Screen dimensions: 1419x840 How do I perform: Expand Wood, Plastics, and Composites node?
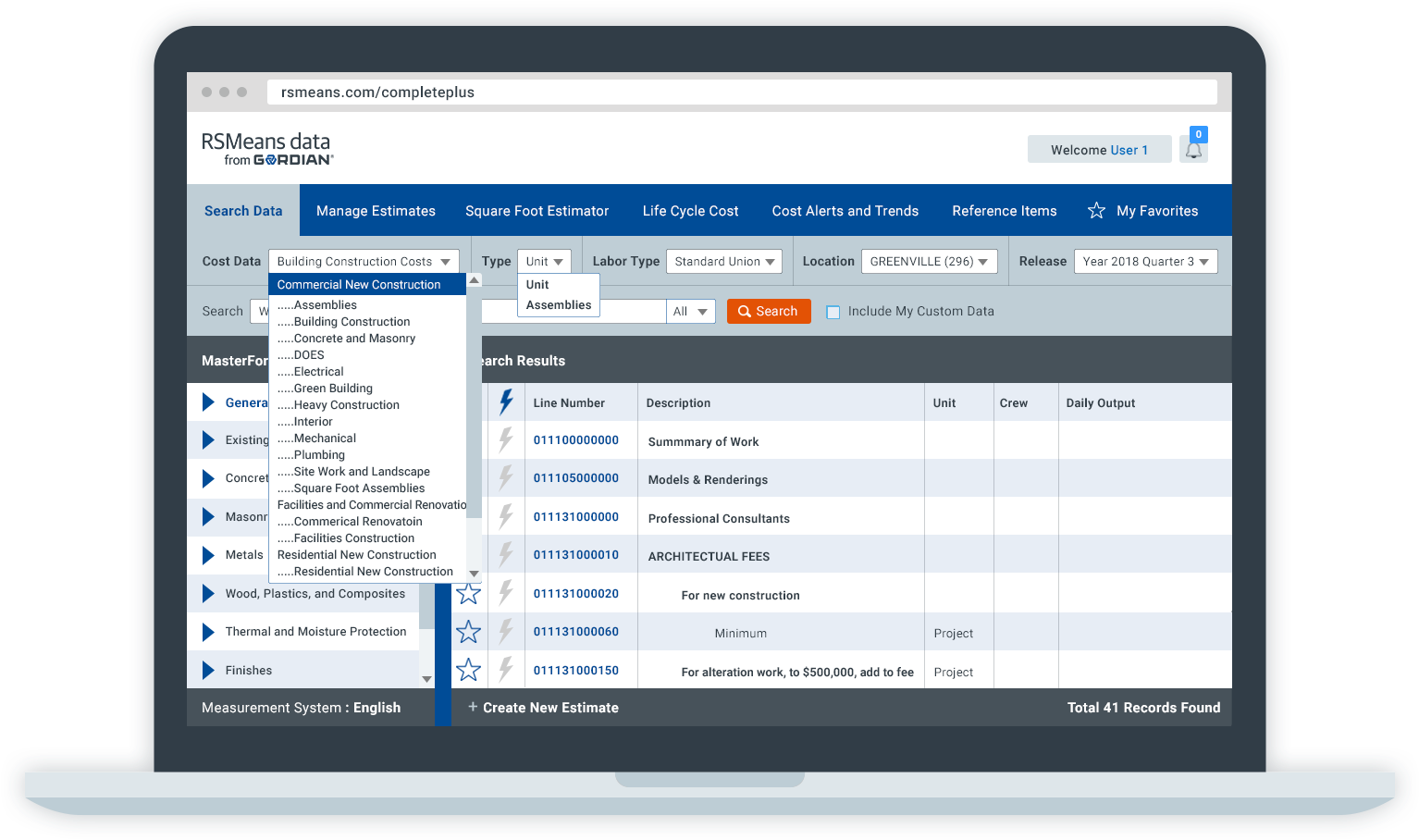tap(208, 594)
